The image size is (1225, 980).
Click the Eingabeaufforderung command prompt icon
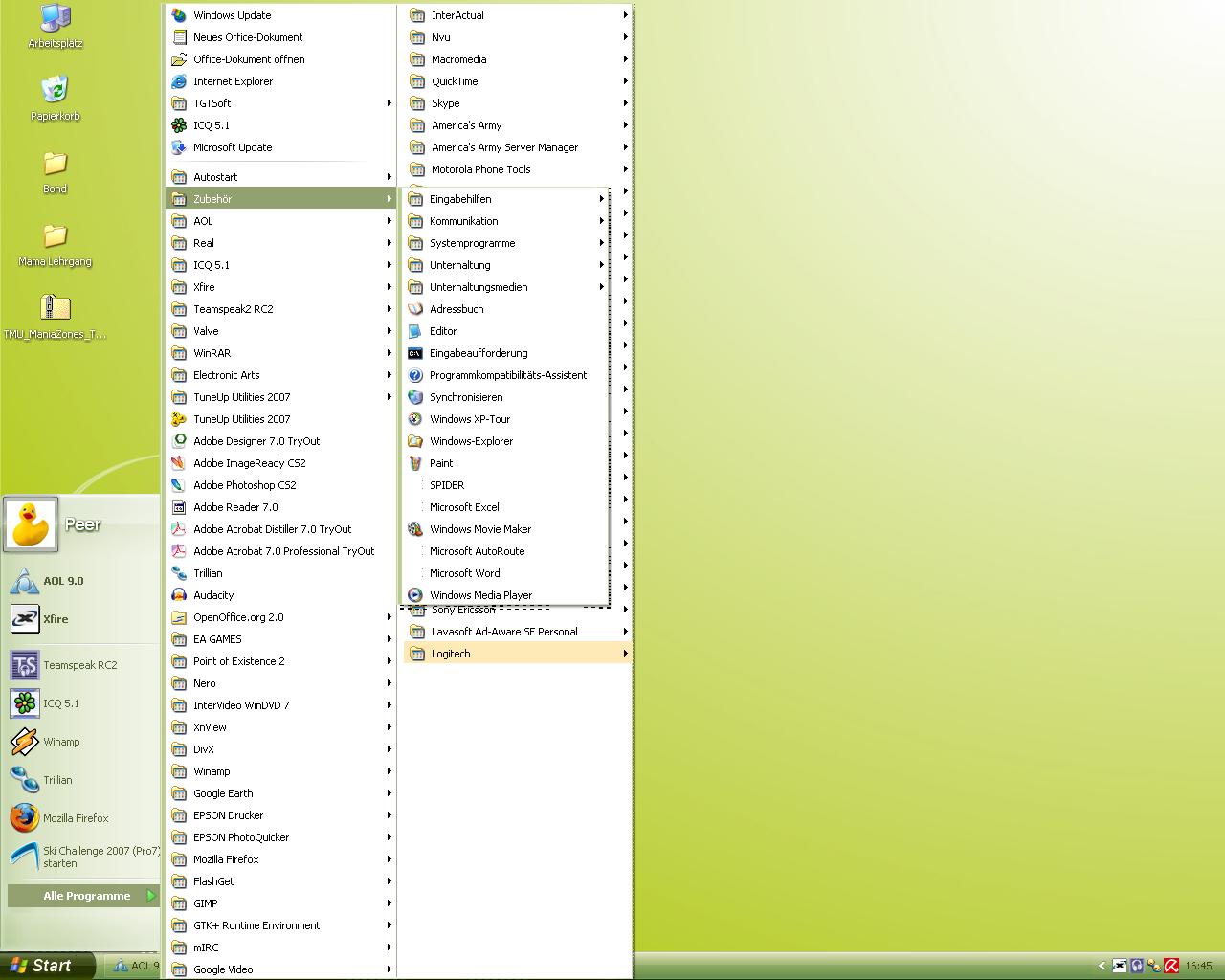[415, 353]
